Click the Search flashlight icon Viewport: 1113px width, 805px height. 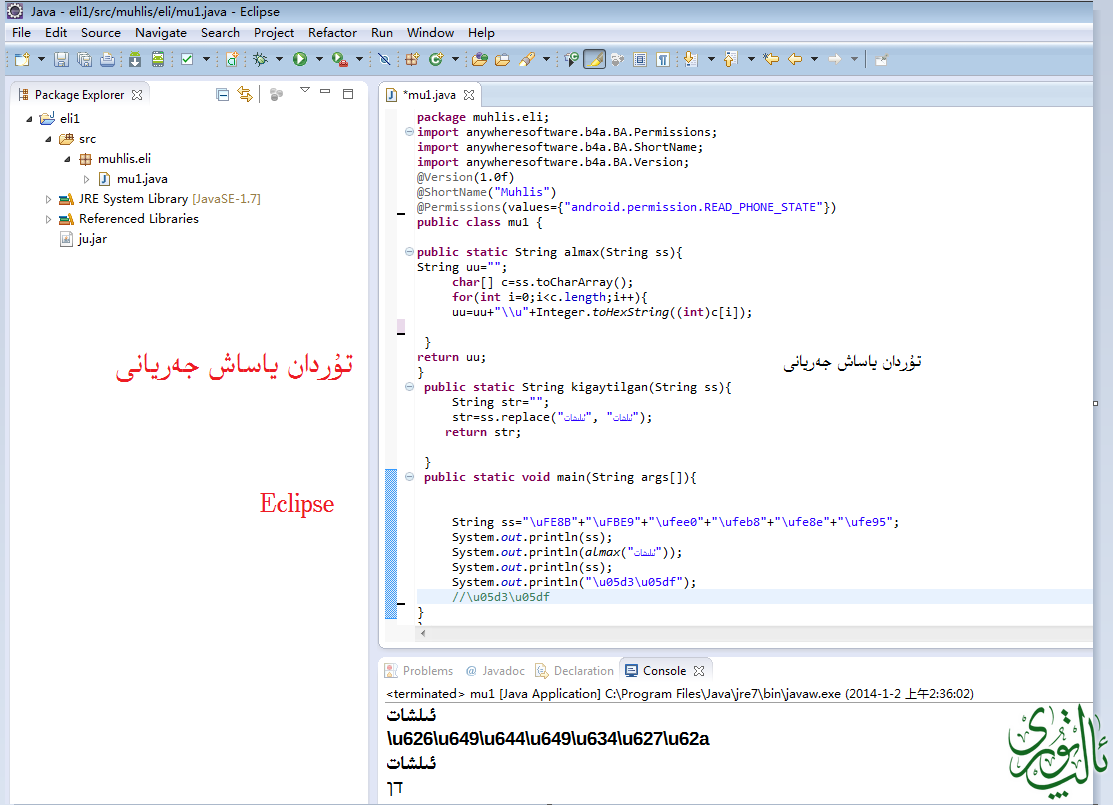[x=527, y=60]
